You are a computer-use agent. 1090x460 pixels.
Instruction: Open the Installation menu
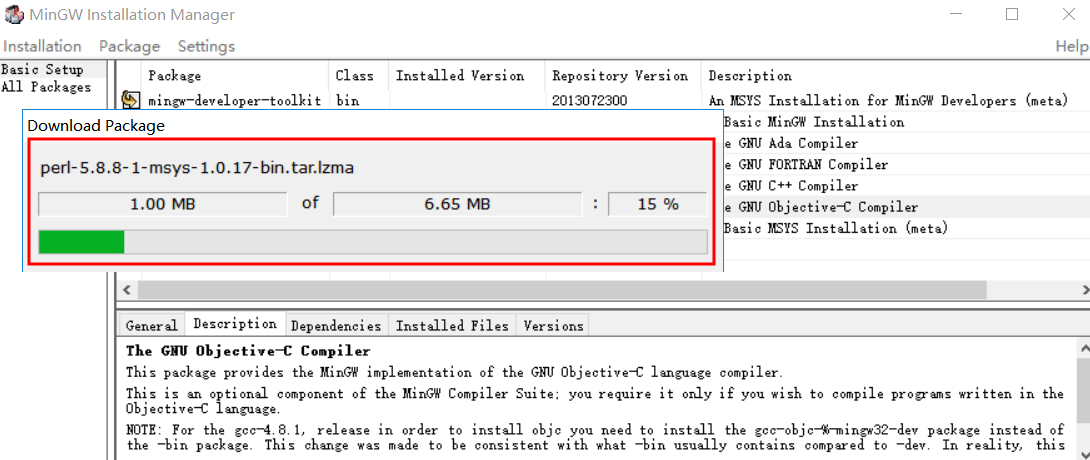42,47
